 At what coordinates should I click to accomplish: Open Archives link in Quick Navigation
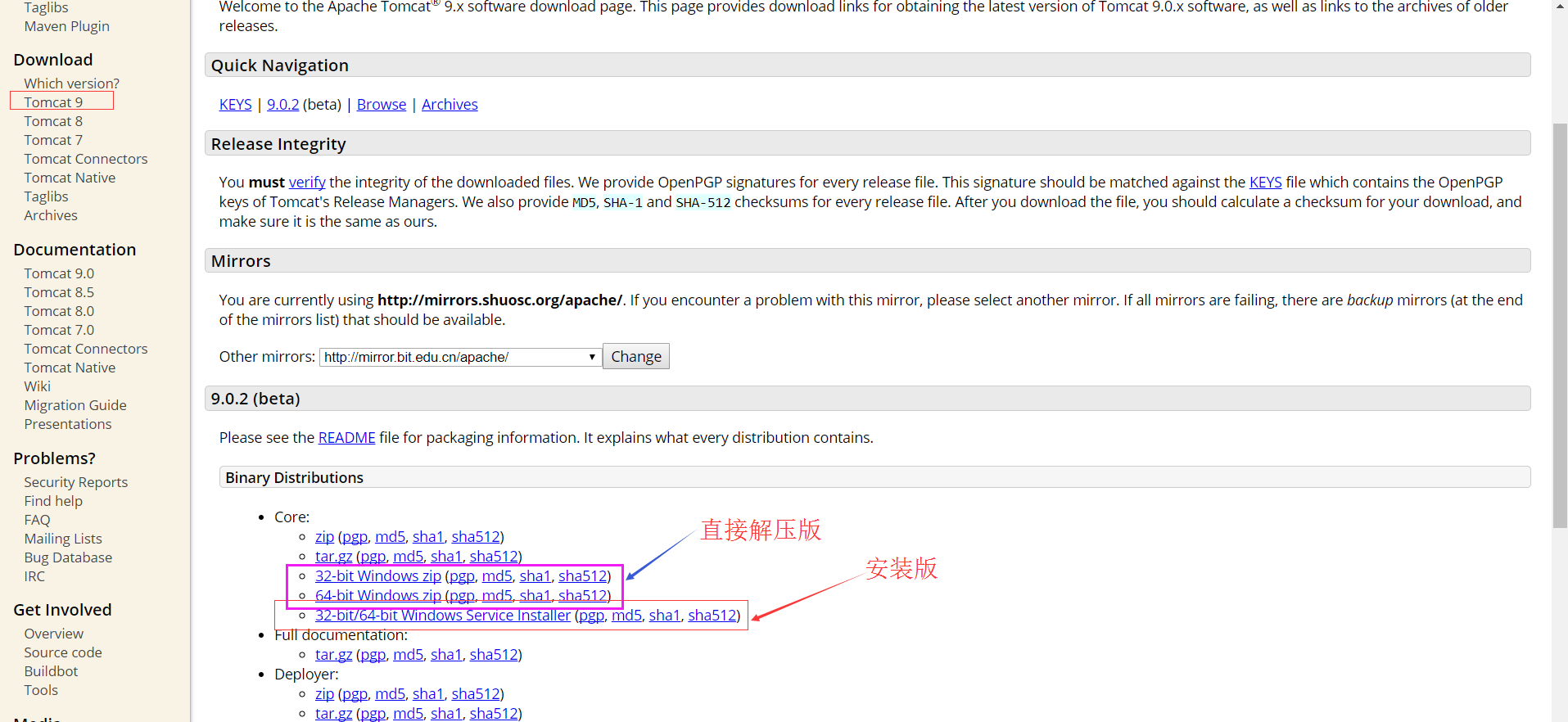click(x=450, y=105)
